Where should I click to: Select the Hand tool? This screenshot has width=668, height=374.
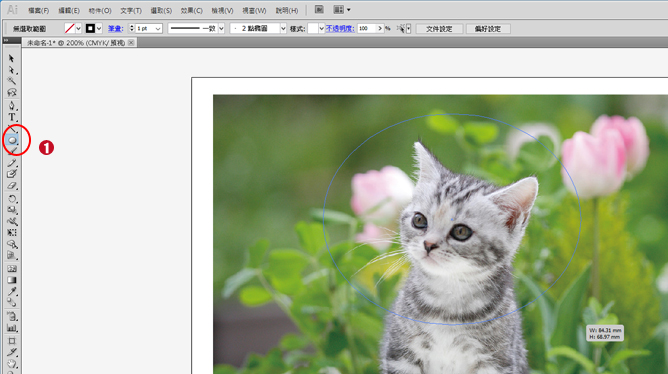[x=12, y=364]
